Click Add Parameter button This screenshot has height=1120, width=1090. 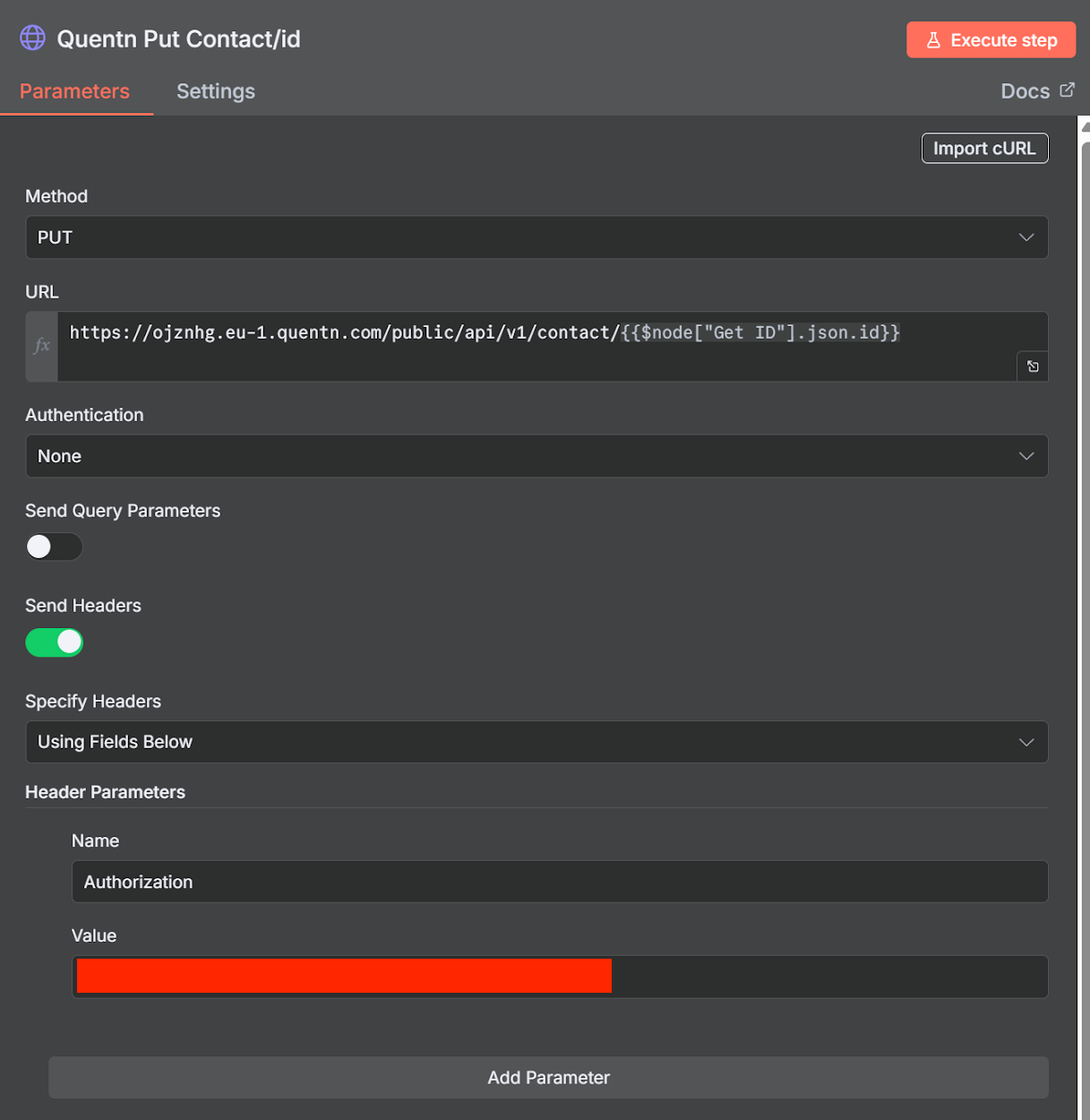coord(548,1077)
